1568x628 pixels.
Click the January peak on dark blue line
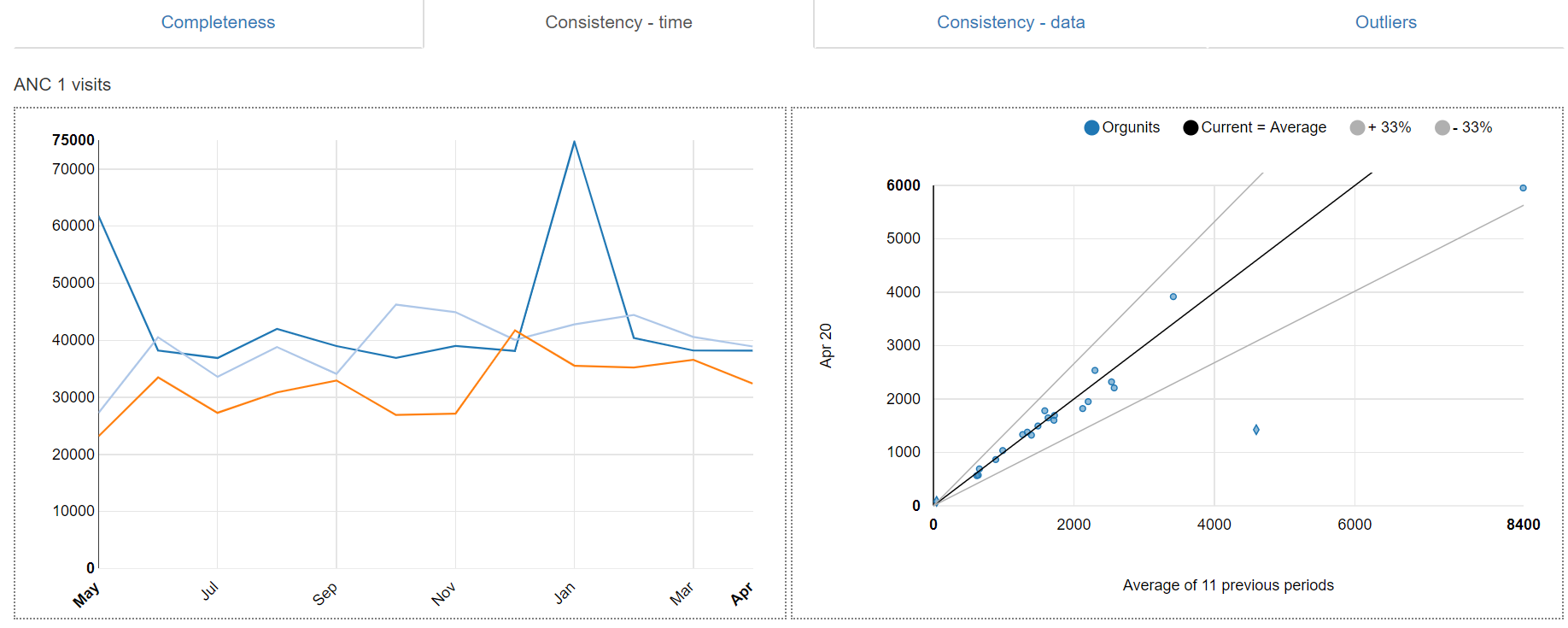[575, 141]
